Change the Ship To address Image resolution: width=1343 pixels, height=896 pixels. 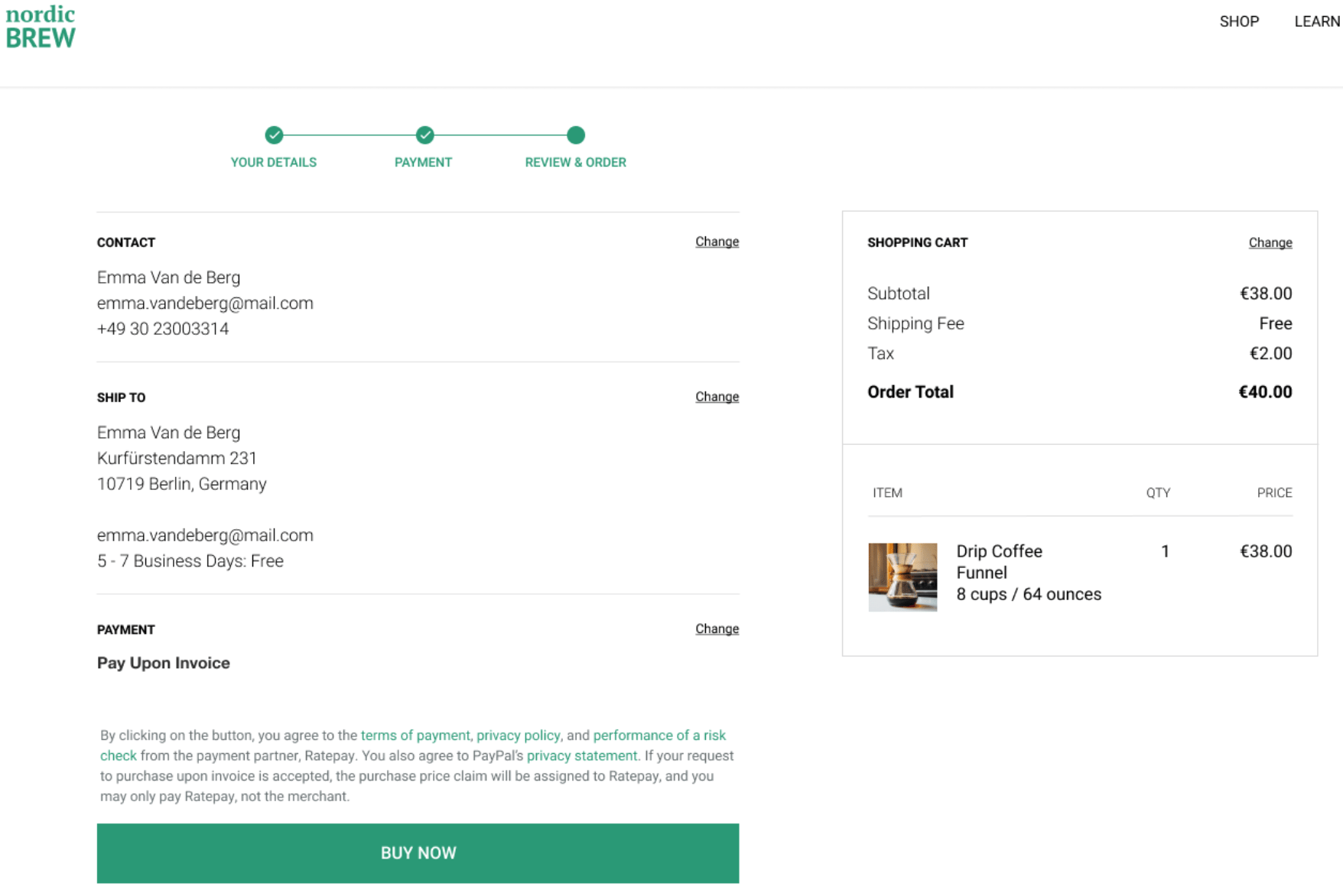coord(717,396)
